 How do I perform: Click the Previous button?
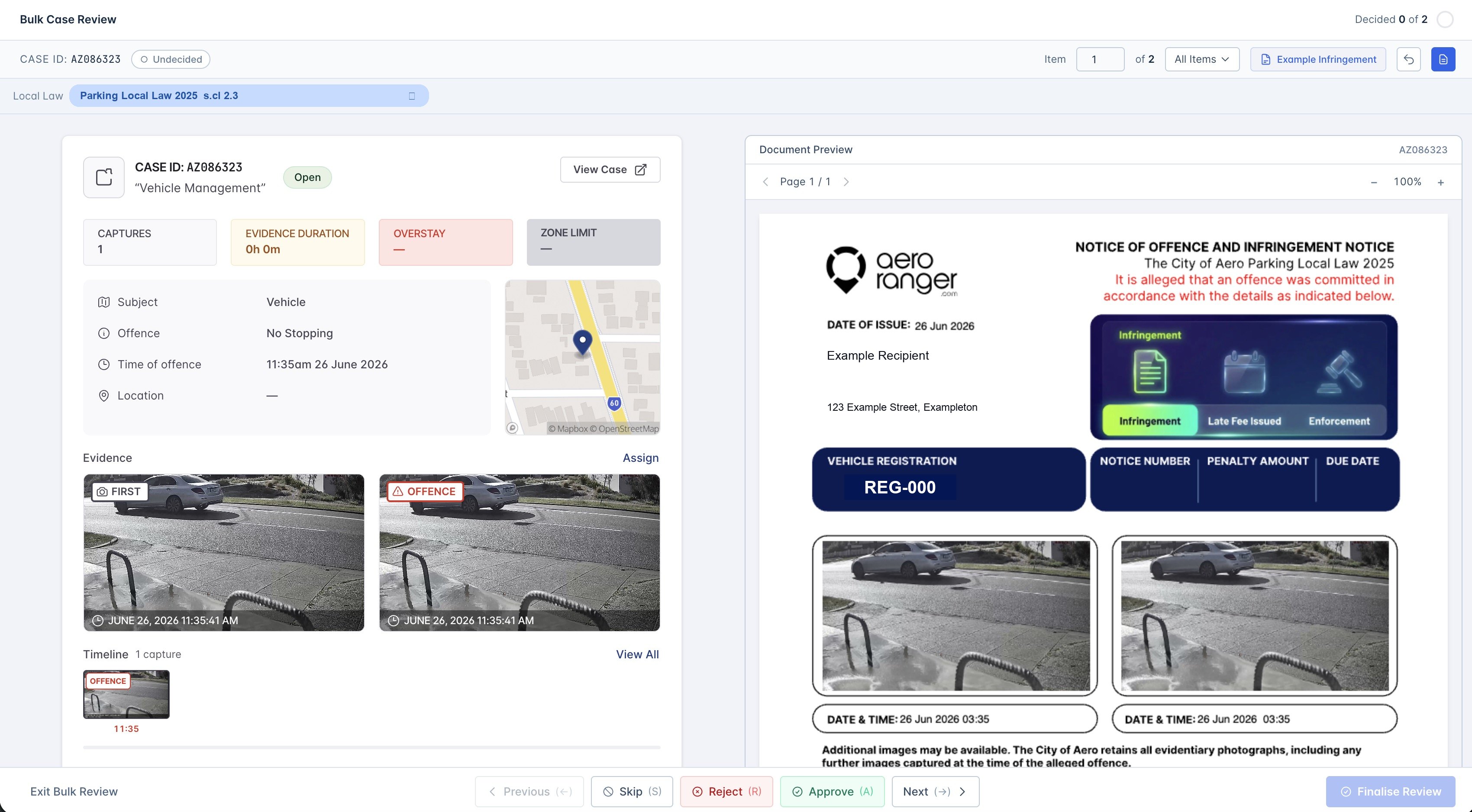click(x=529, y=792)
